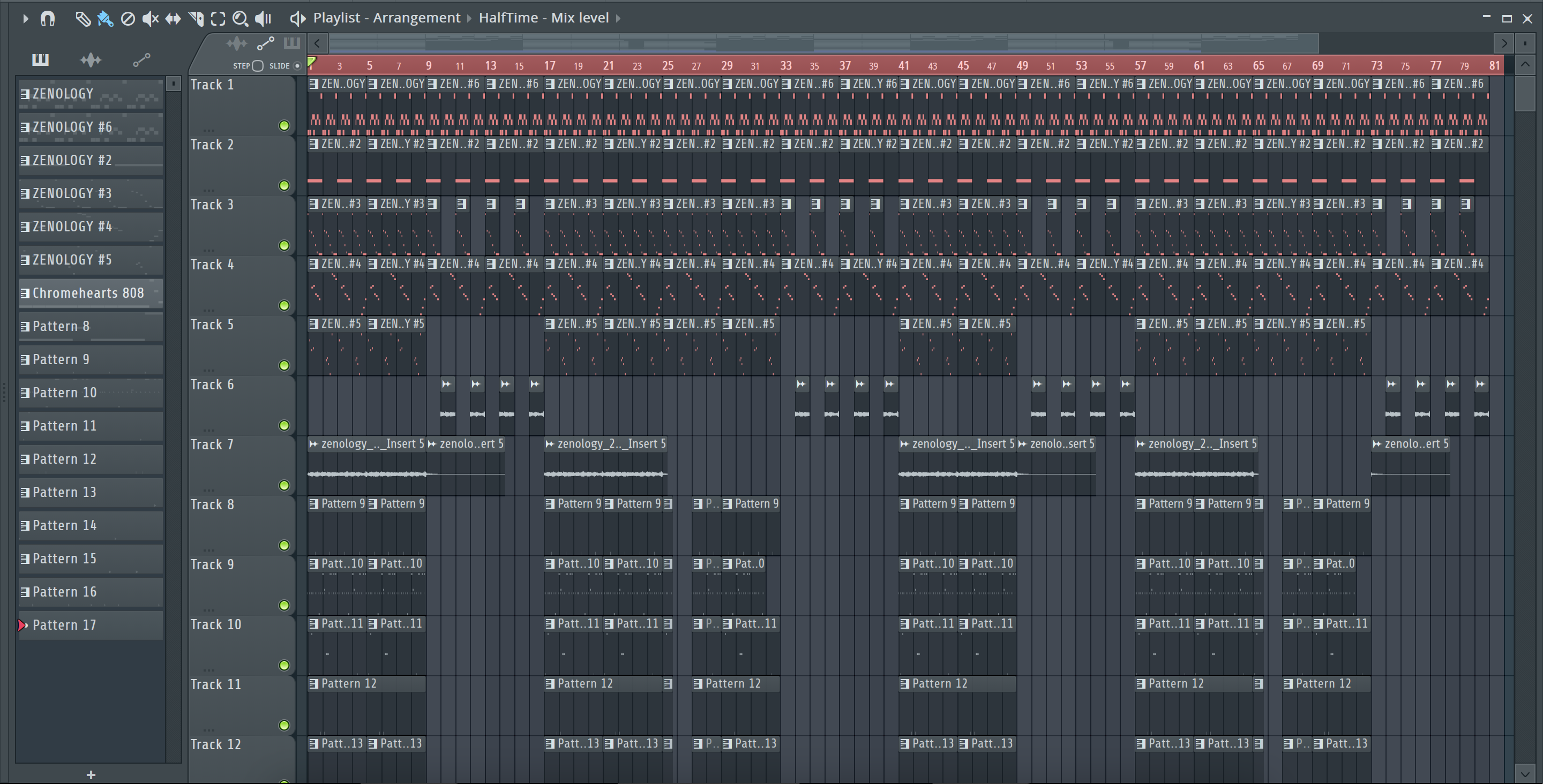
Task: Mute Track 6 with its green LED
Action: [284, 425]
